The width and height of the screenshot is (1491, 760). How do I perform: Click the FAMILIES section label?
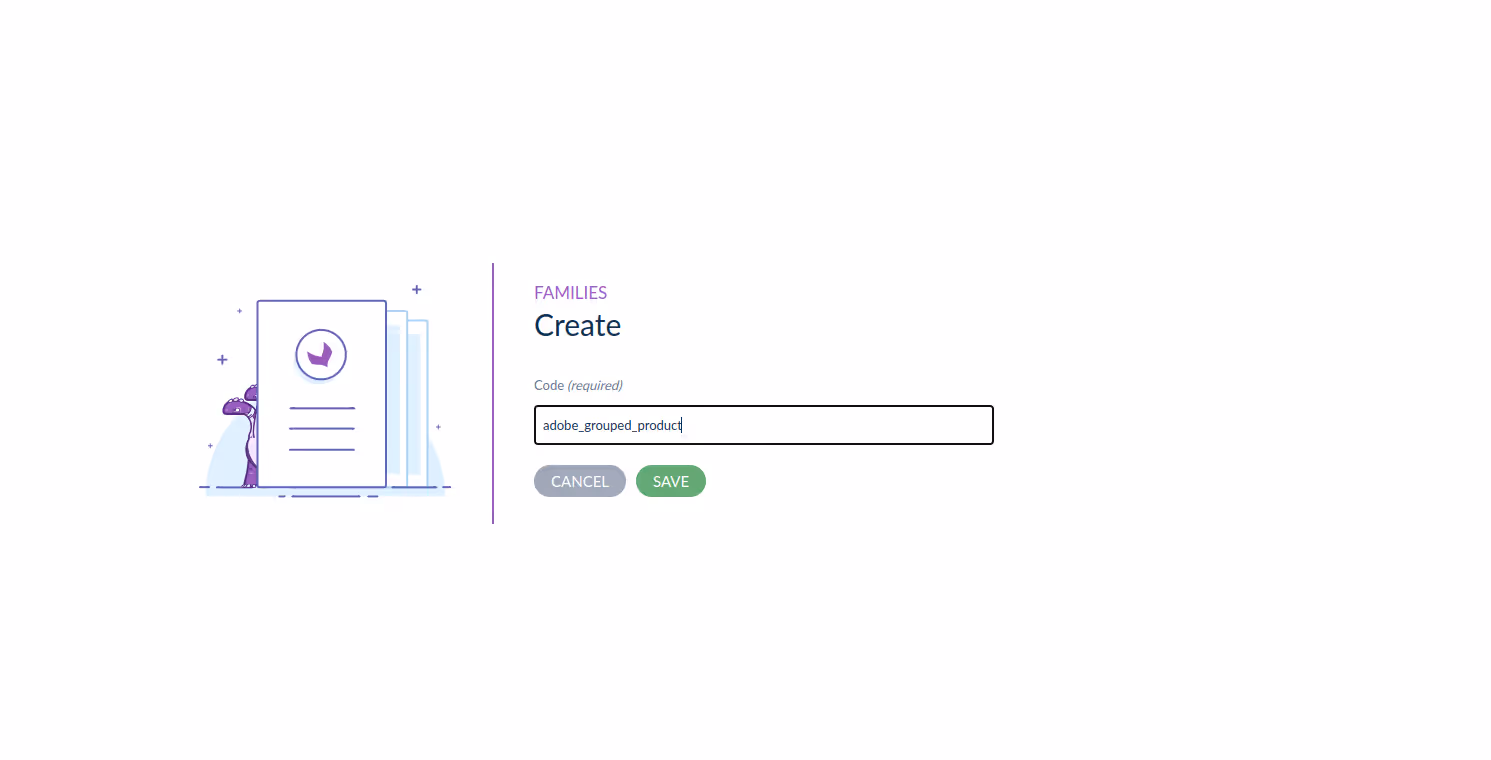pos(570,293)
